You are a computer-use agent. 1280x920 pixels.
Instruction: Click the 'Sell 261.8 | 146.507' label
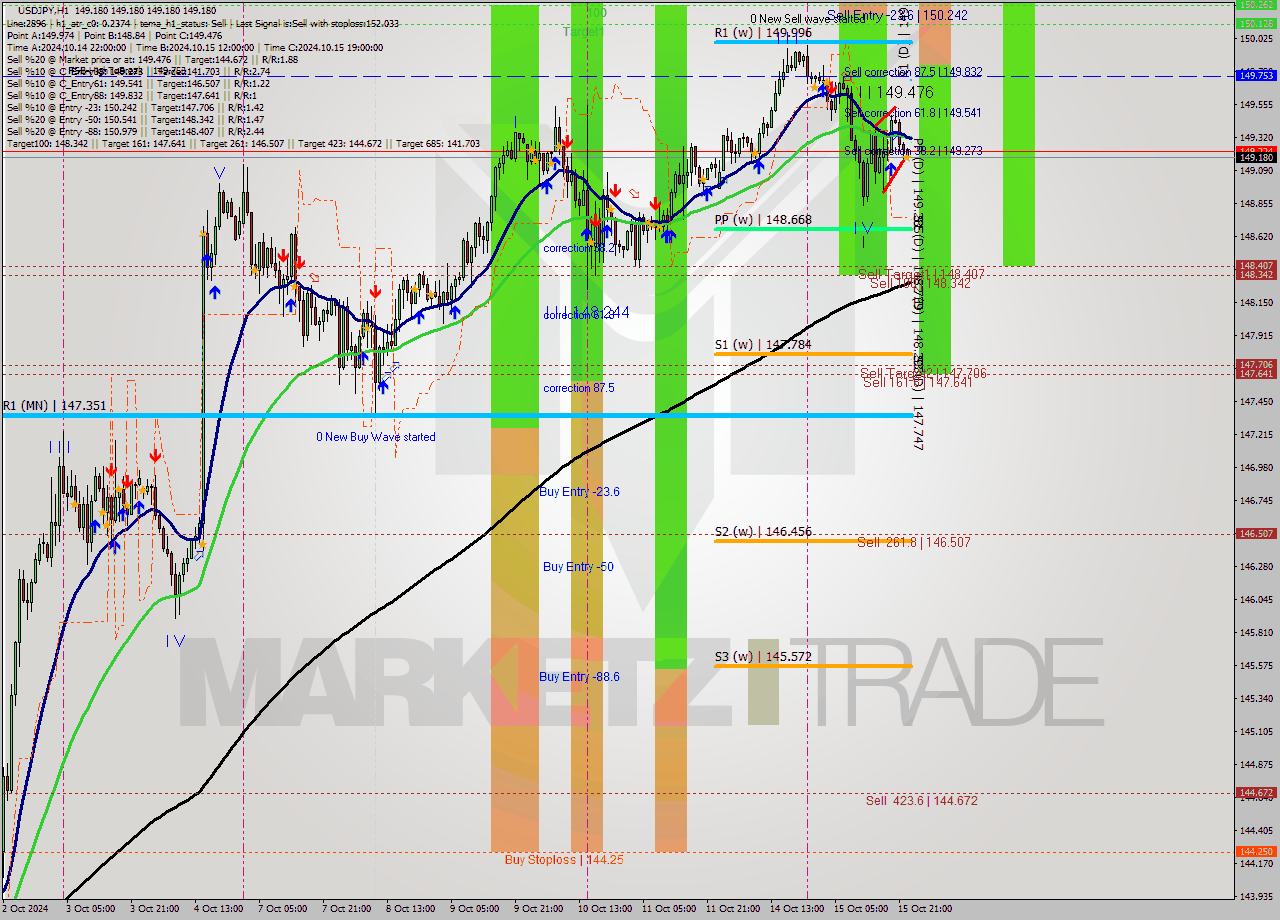point(914,543)
